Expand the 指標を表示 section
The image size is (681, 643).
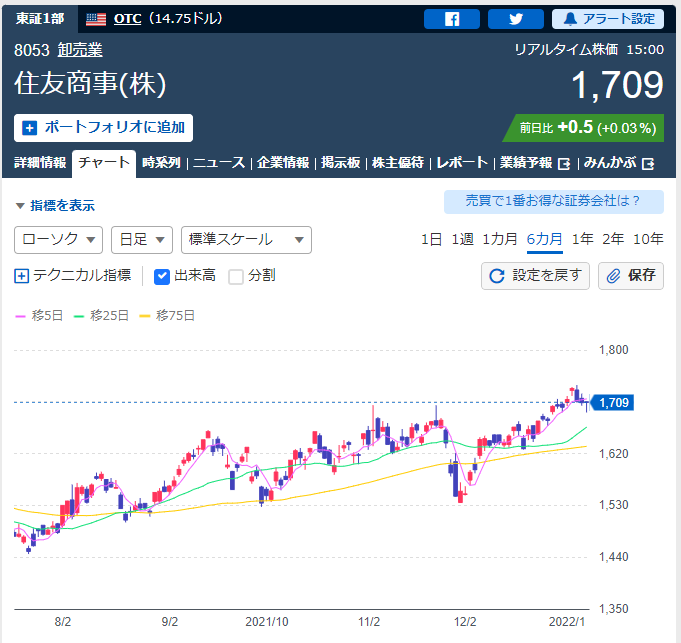point(55,205)
